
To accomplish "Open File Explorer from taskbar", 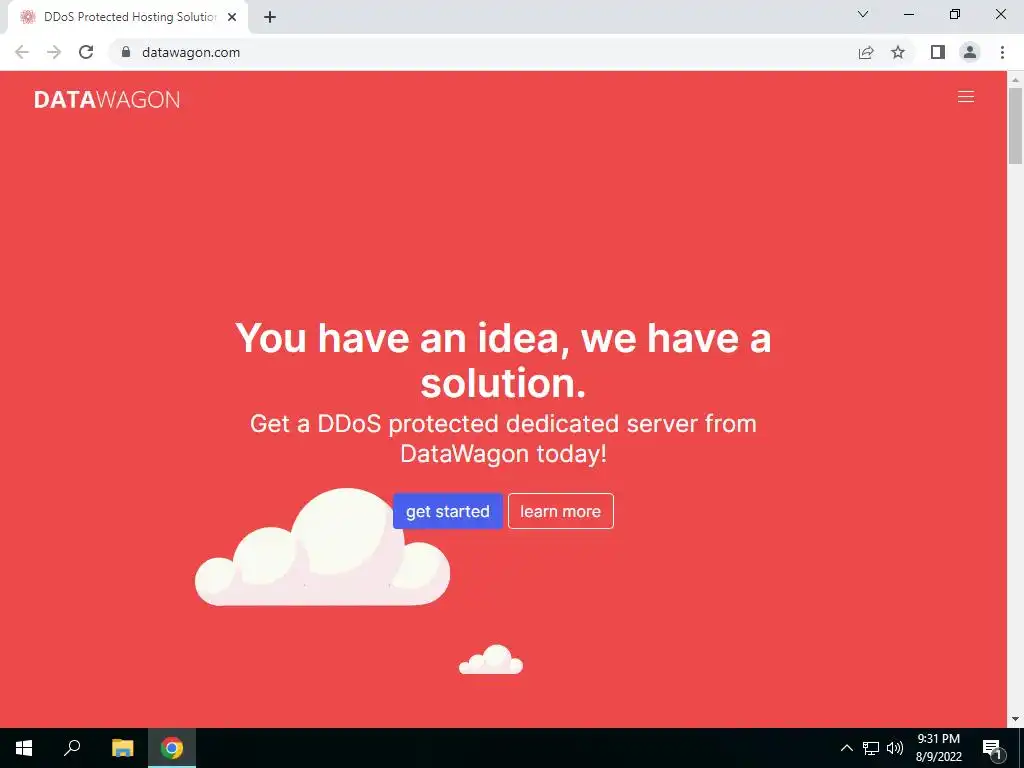I will [122, 748].
